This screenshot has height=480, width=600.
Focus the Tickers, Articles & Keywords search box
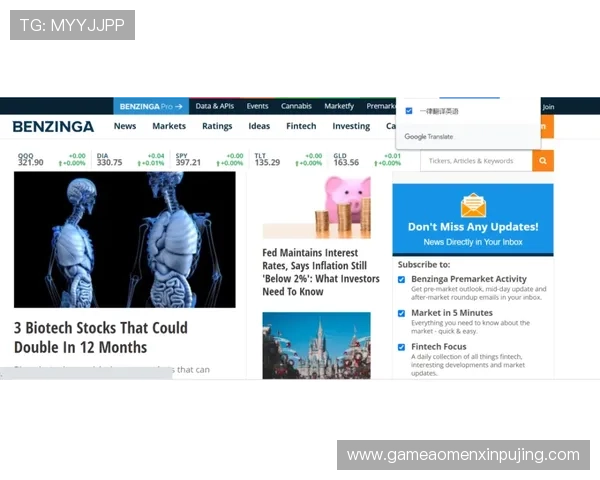476,161
